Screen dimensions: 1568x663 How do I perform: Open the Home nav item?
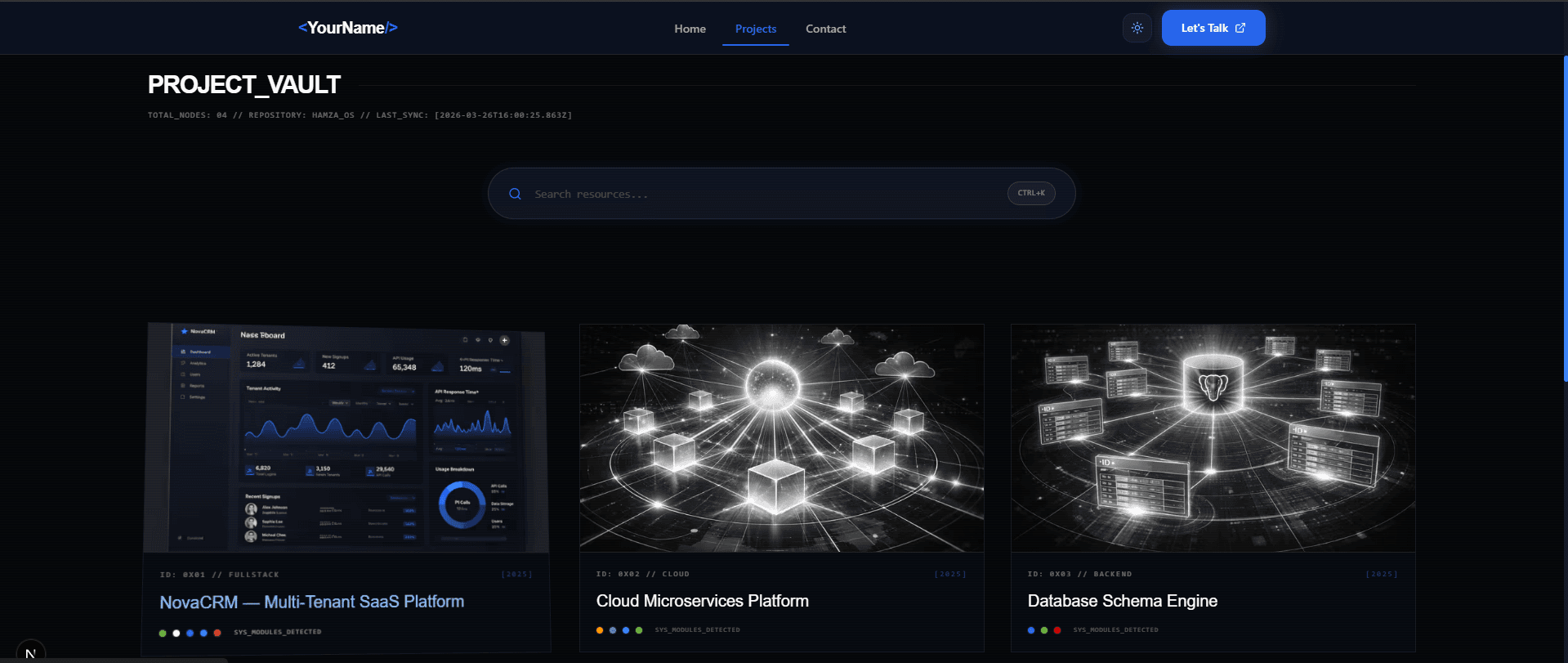[690, 29]
